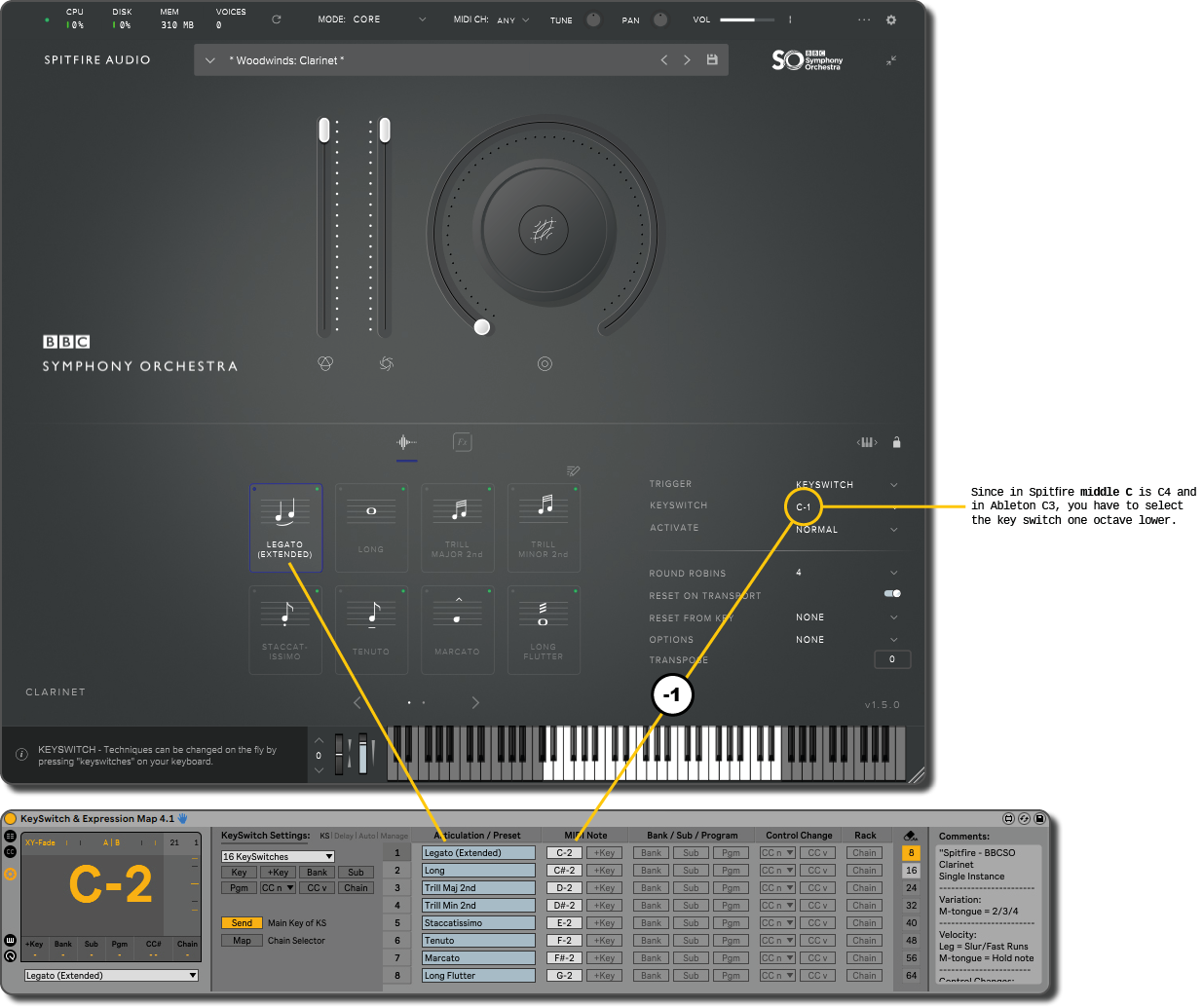Viewport: 1203px width, 1008px height.
Task: Switch to the Manage tab in KeySwitch Settings
Action: [x=395, y=835]
